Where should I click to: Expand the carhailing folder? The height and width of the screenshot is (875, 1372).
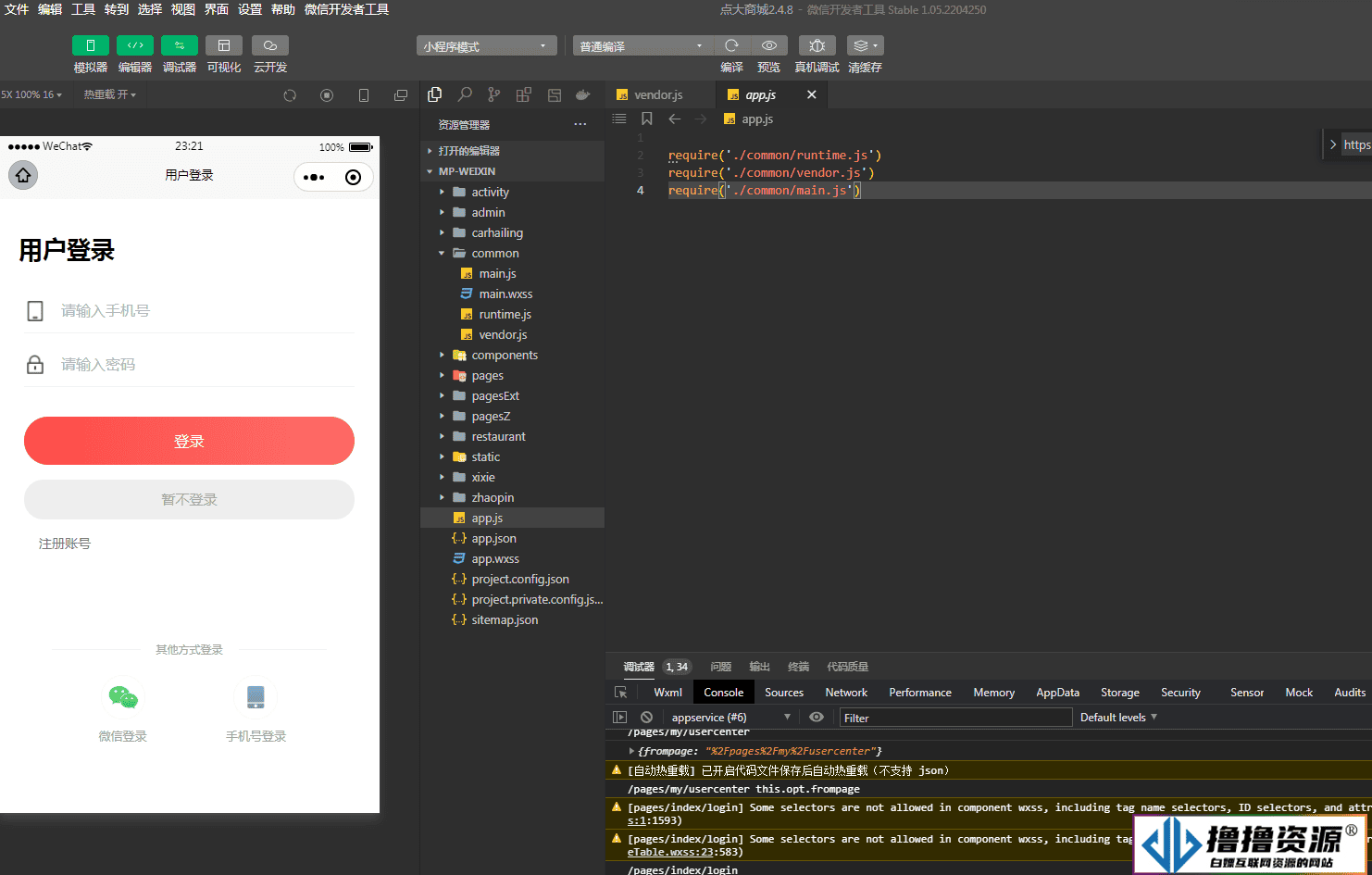pyautogui.click(x=512, y=232)
